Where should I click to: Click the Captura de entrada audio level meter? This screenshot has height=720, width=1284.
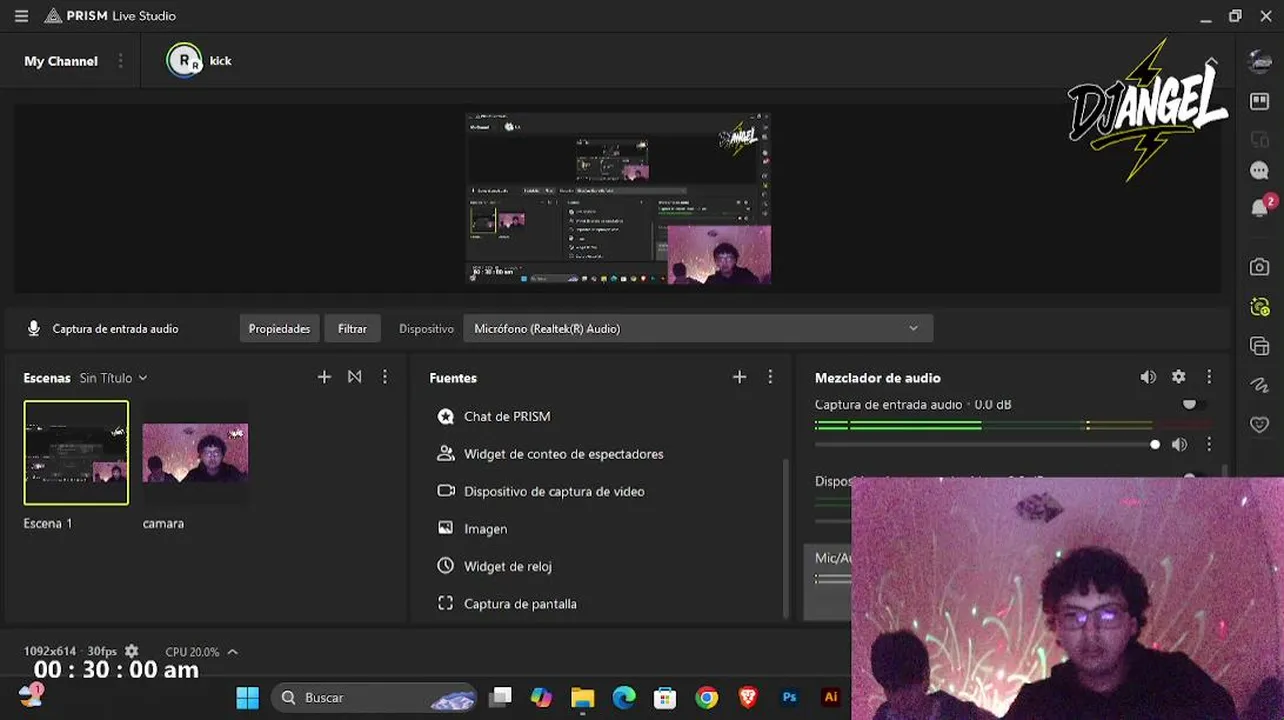coord(1013,426)
